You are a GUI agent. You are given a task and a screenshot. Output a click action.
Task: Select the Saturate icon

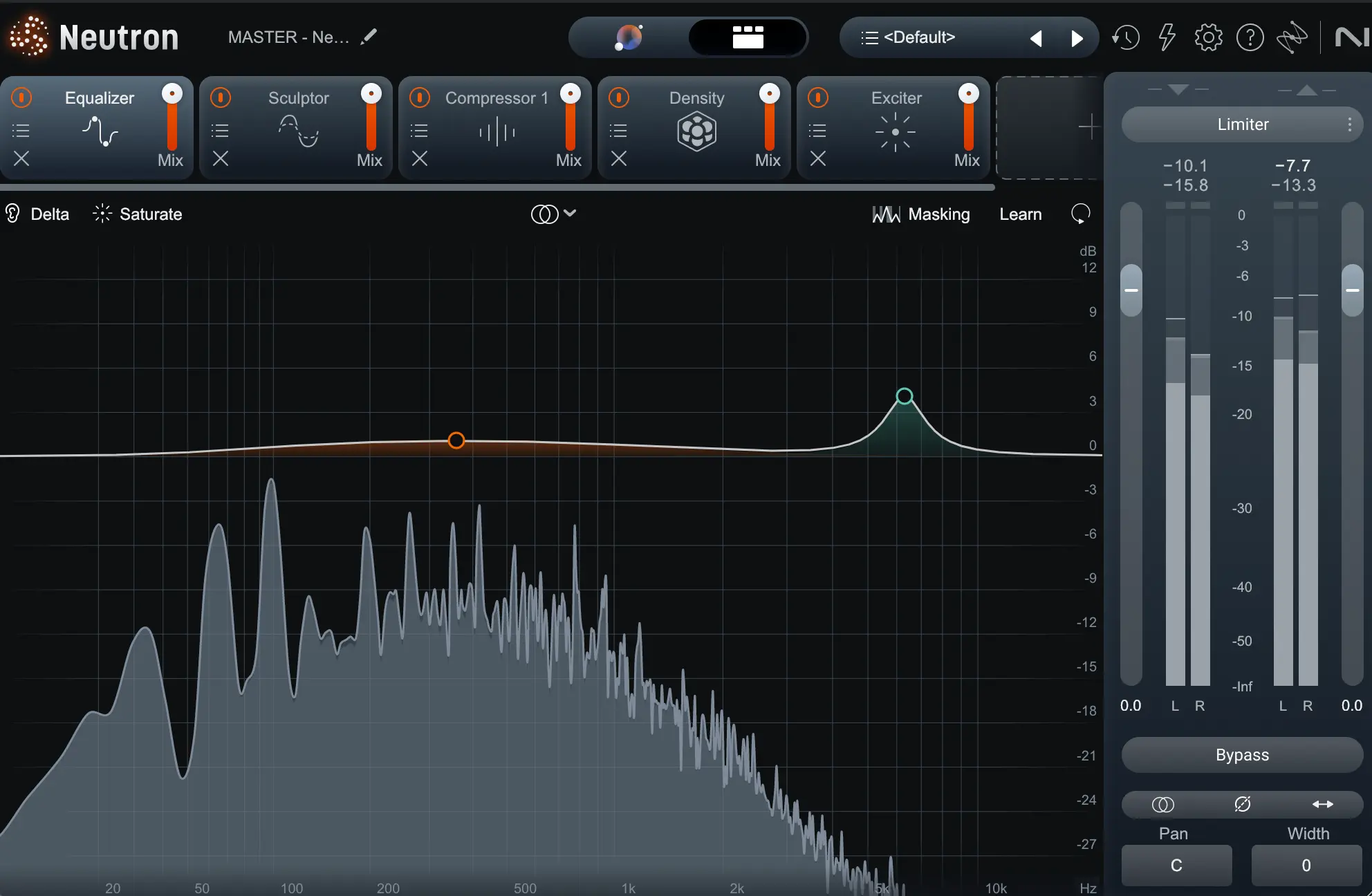click(101, 214)
